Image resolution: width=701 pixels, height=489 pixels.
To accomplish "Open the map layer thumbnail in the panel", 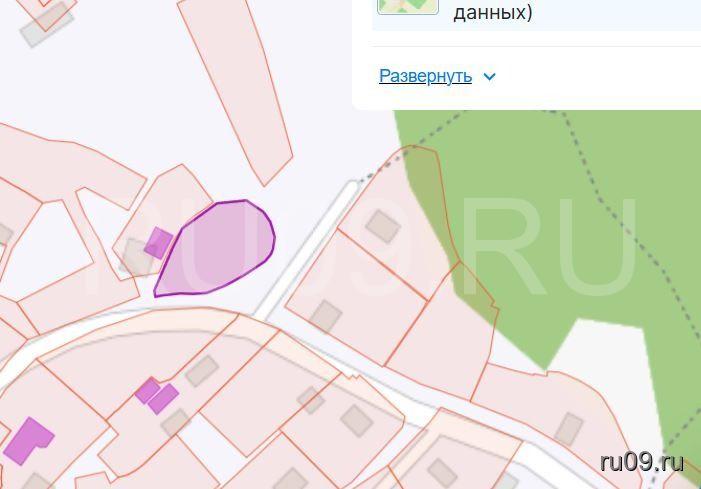I will 408,6.
